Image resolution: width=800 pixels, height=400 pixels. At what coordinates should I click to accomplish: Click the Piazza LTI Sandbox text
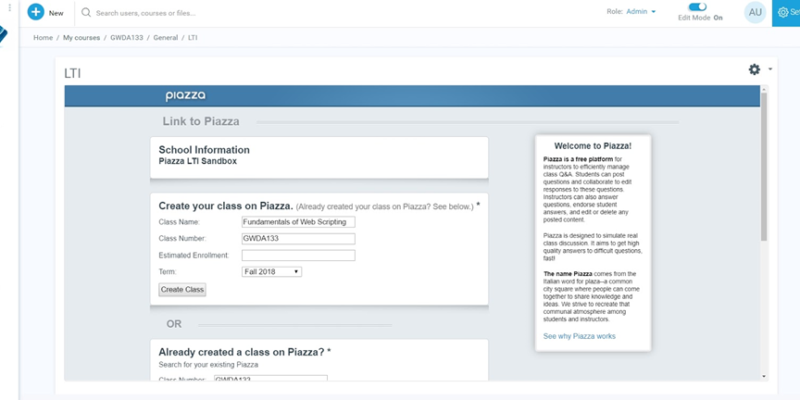tap(197, 161)
